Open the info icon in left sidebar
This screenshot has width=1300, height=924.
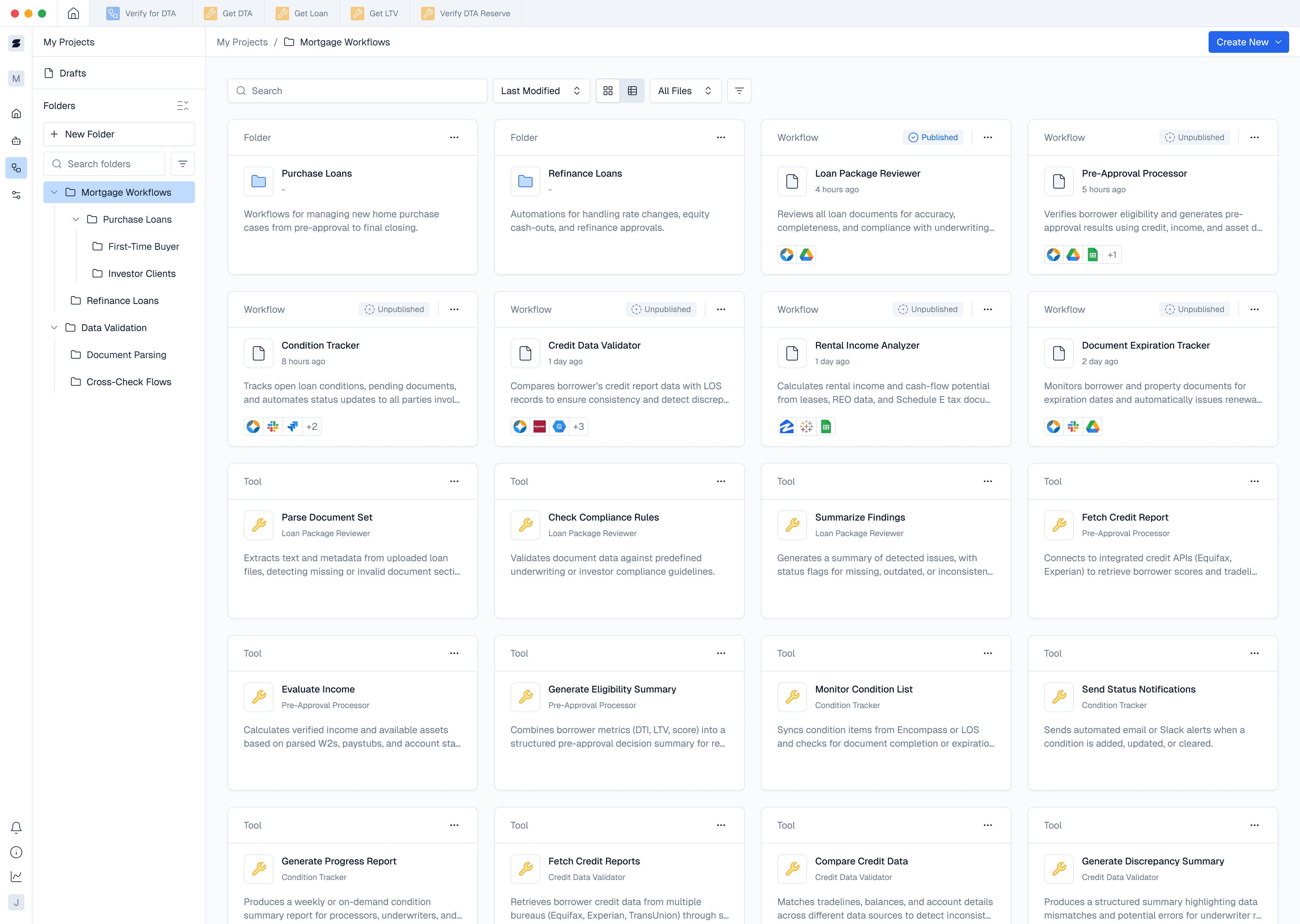tap(16, 852)
